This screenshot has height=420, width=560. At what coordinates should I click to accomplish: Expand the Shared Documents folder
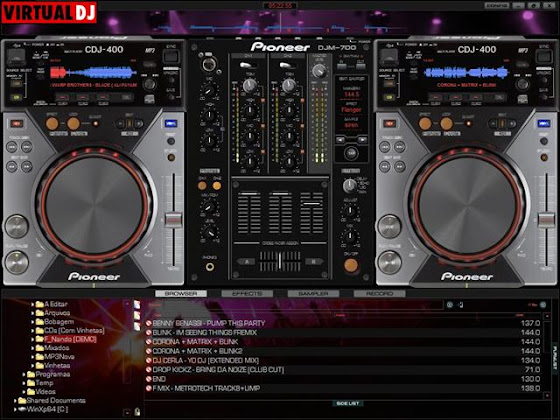pyautogui.click(x=15, y=401)
